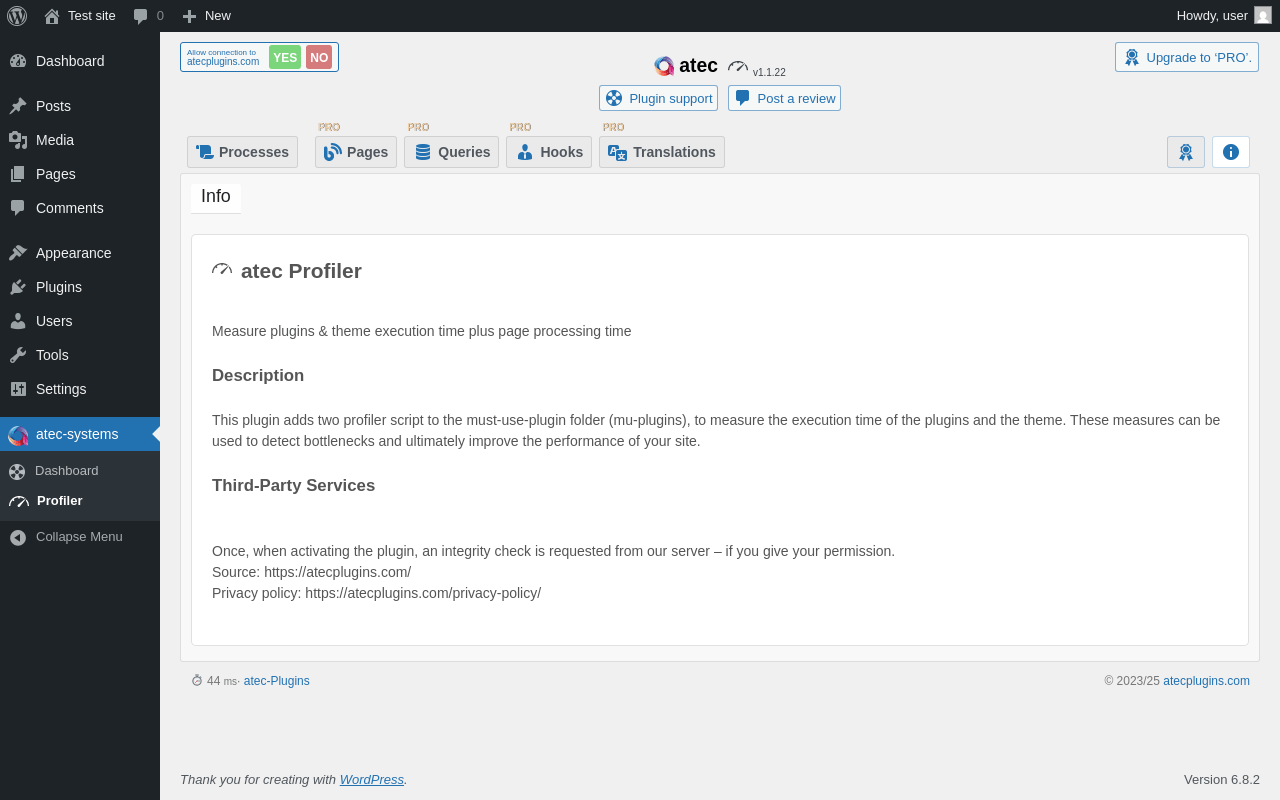Open the atec-Plugins footer link
The image size is (1280, 800).
coord(276,681)
